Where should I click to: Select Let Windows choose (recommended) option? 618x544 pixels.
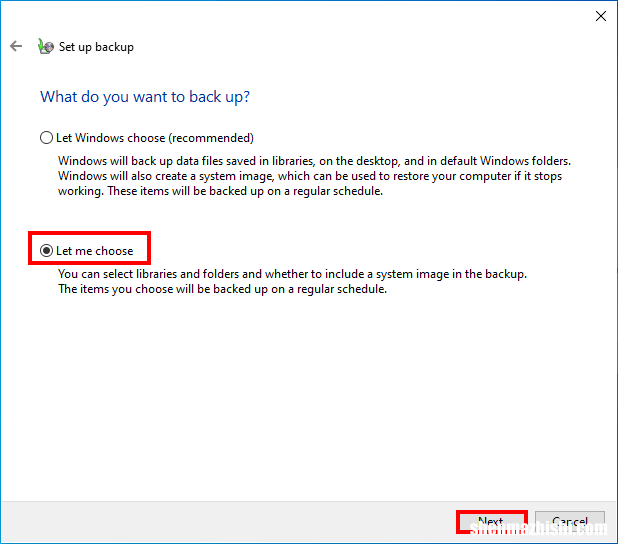coord(147,138)
